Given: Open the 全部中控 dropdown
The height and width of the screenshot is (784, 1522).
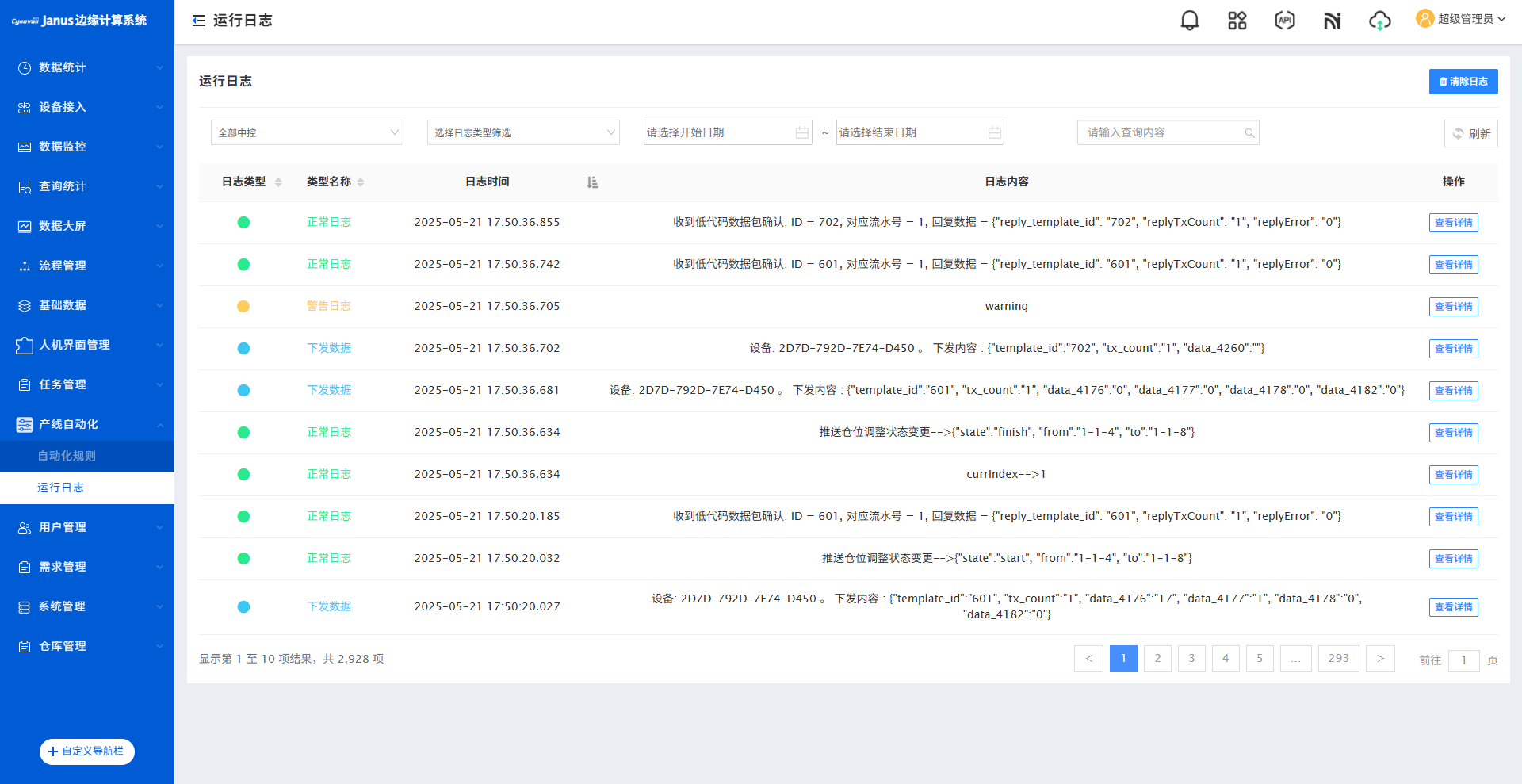Looking at the screenshot, I should pyautogui.click(x=307, y=132).
